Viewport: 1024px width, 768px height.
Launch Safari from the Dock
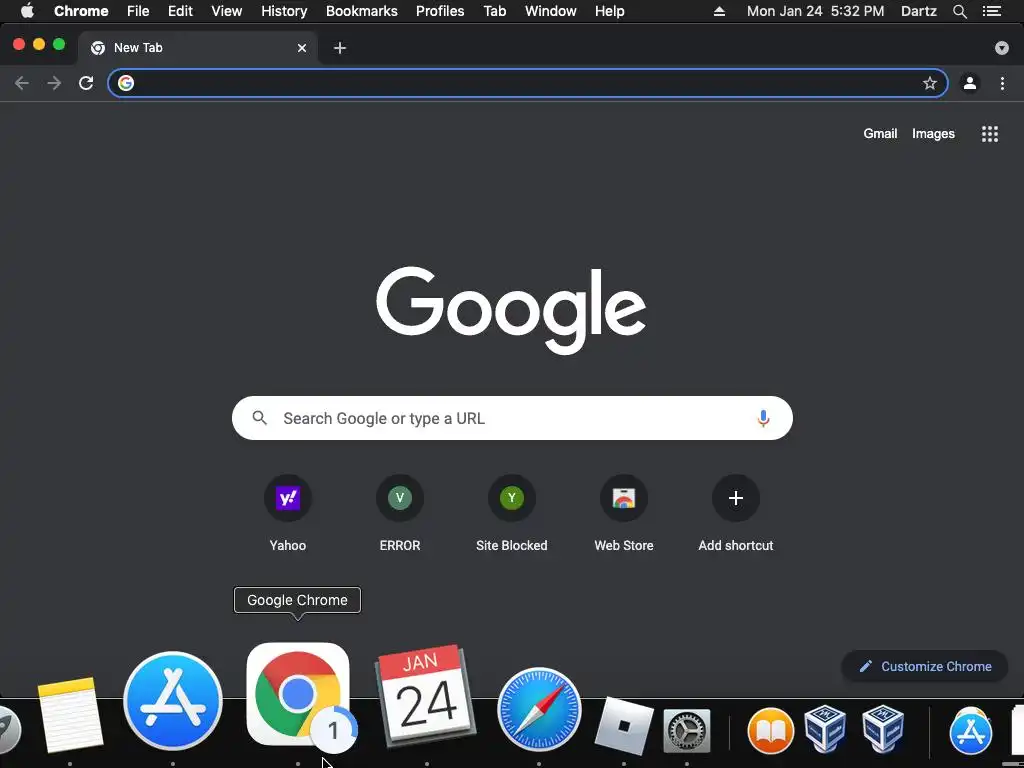539,709
